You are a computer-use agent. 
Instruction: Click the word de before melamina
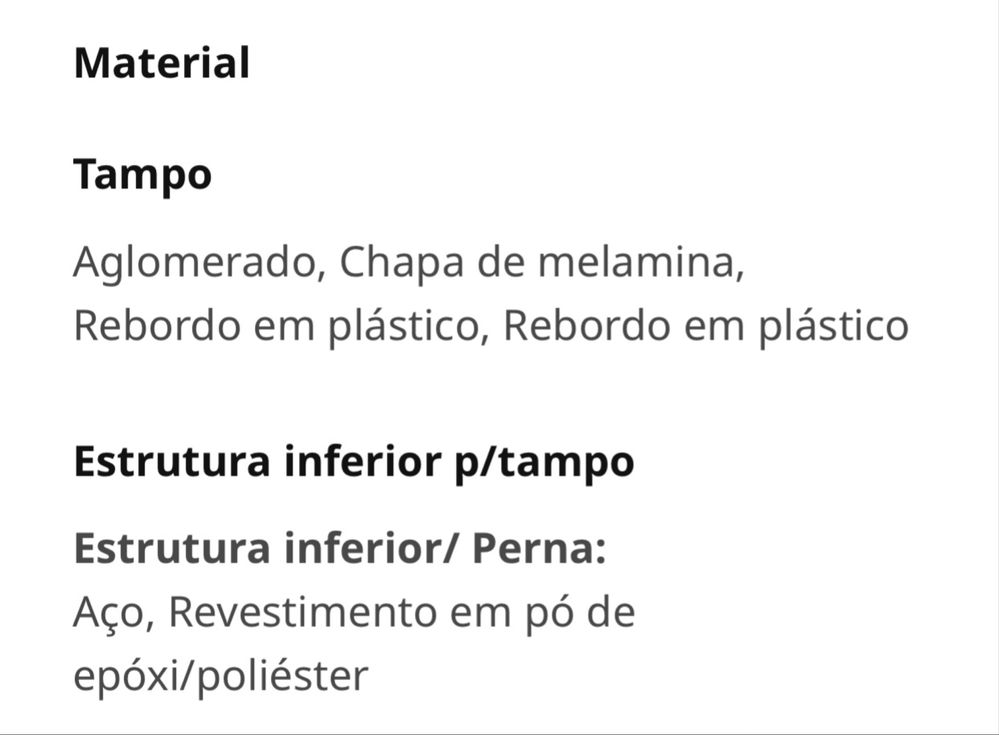pos(501,262)
